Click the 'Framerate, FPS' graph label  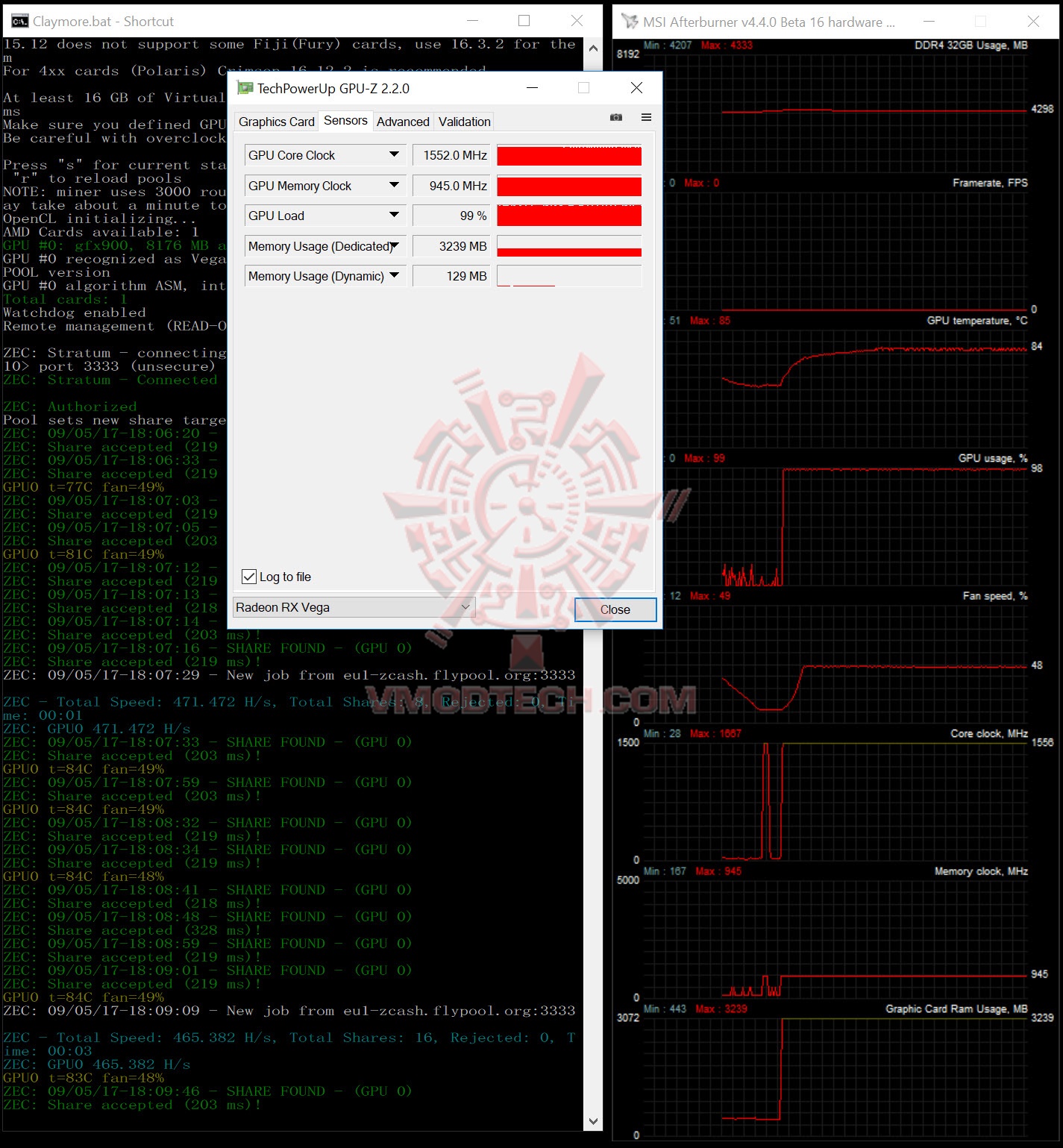990,183
